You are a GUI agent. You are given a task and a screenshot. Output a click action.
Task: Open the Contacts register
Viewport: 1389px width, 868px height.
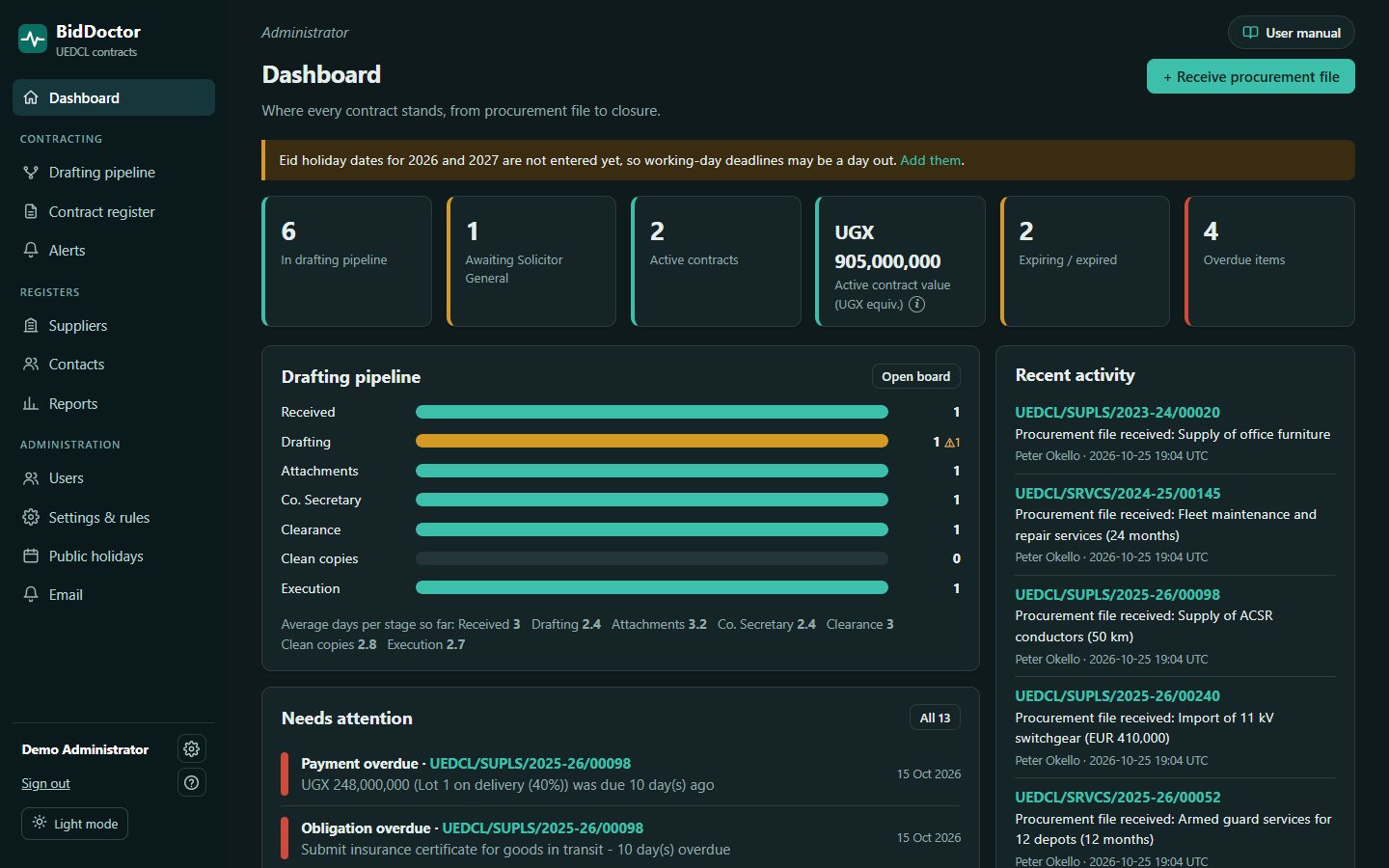[x=114, y=364]
